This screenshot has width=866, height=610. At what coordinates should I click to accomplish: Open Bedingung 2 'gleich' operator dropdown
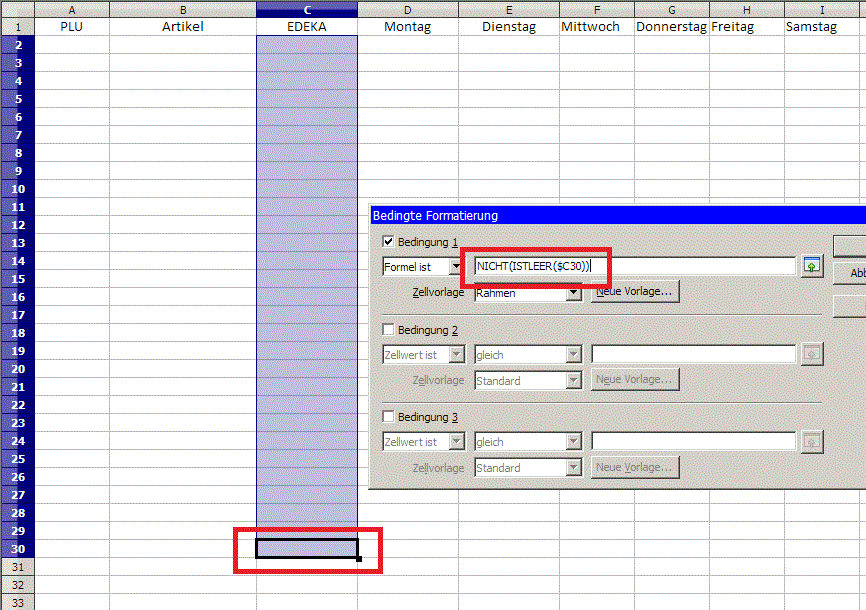point(574,354)
